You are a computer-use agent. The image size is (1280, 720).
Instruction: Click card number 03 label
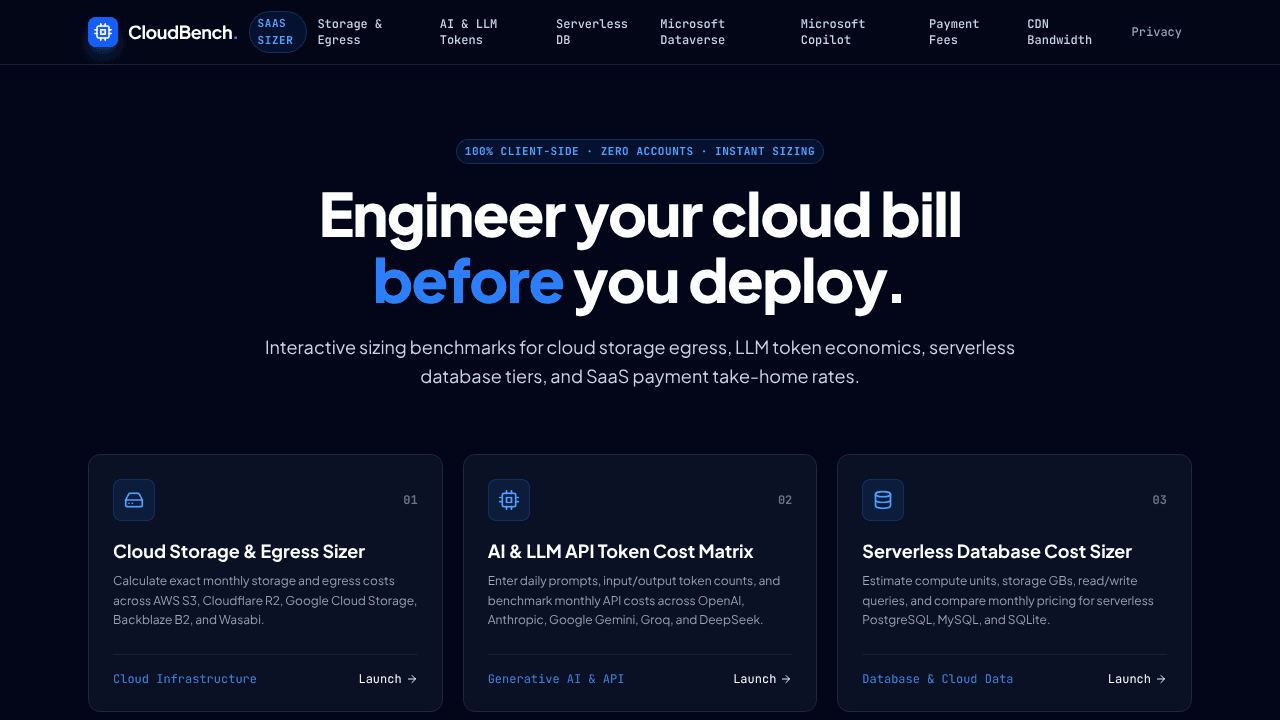(1159, 500)
